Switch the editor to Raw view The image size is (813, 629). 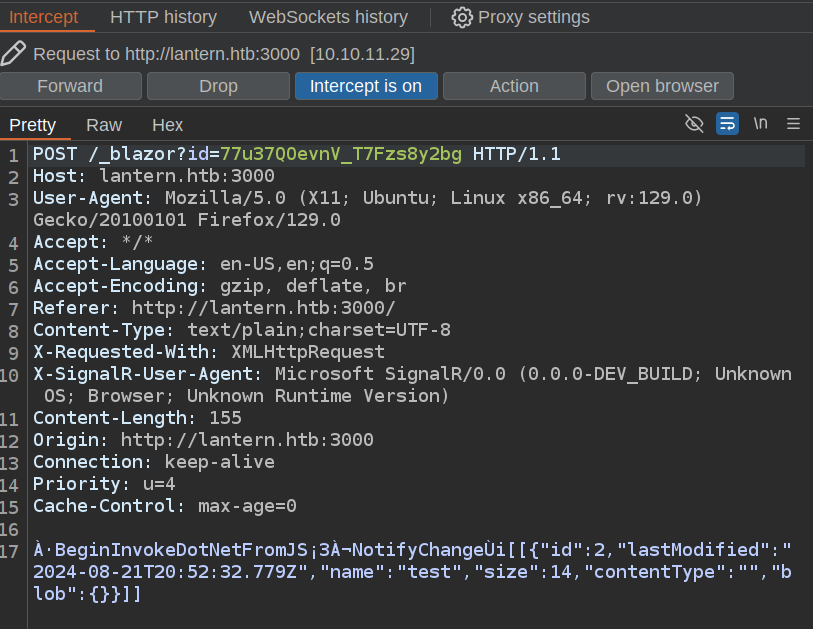[x=104, y=125]
